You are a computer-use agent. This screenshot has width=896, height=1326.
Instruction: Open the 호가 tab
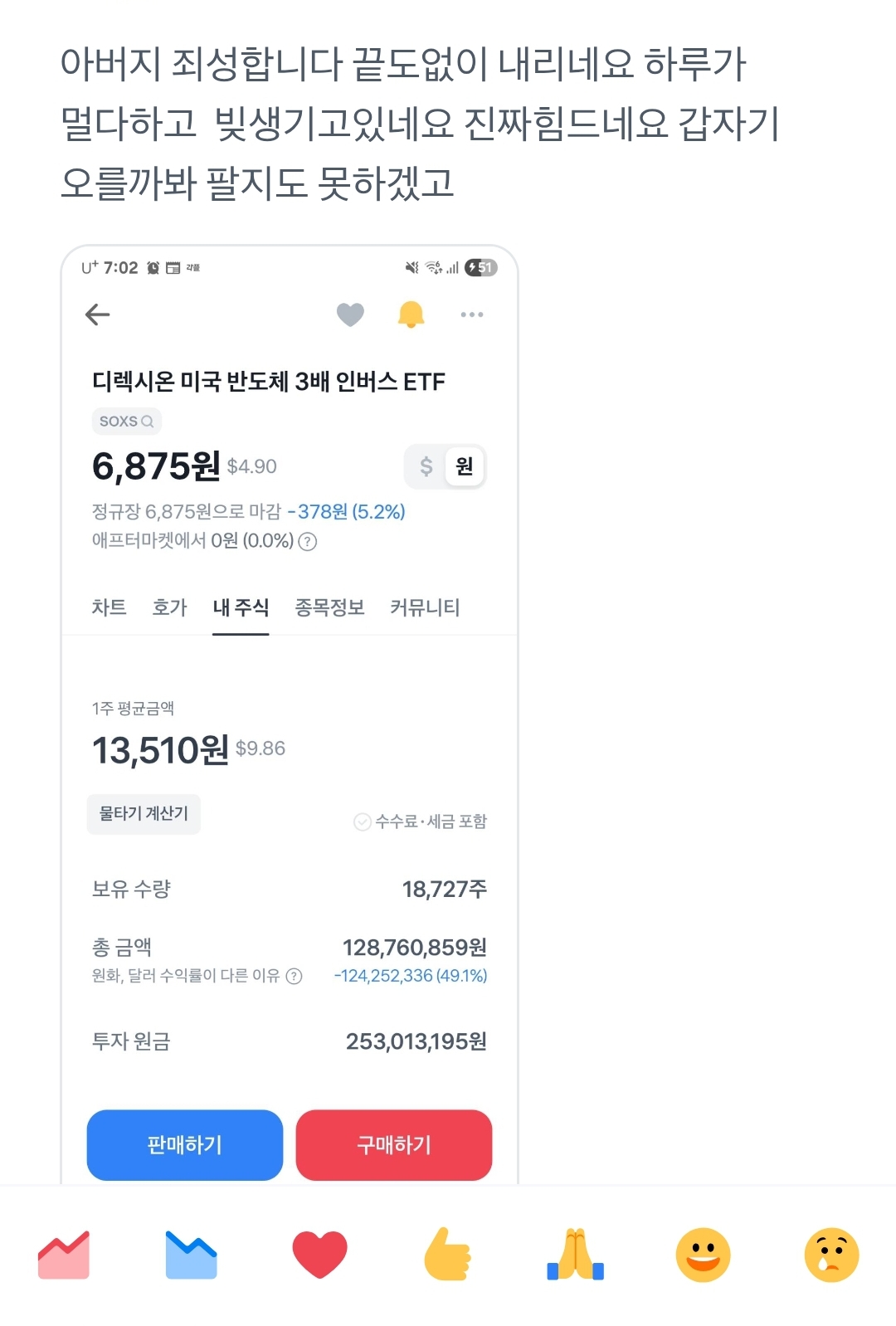169,607
